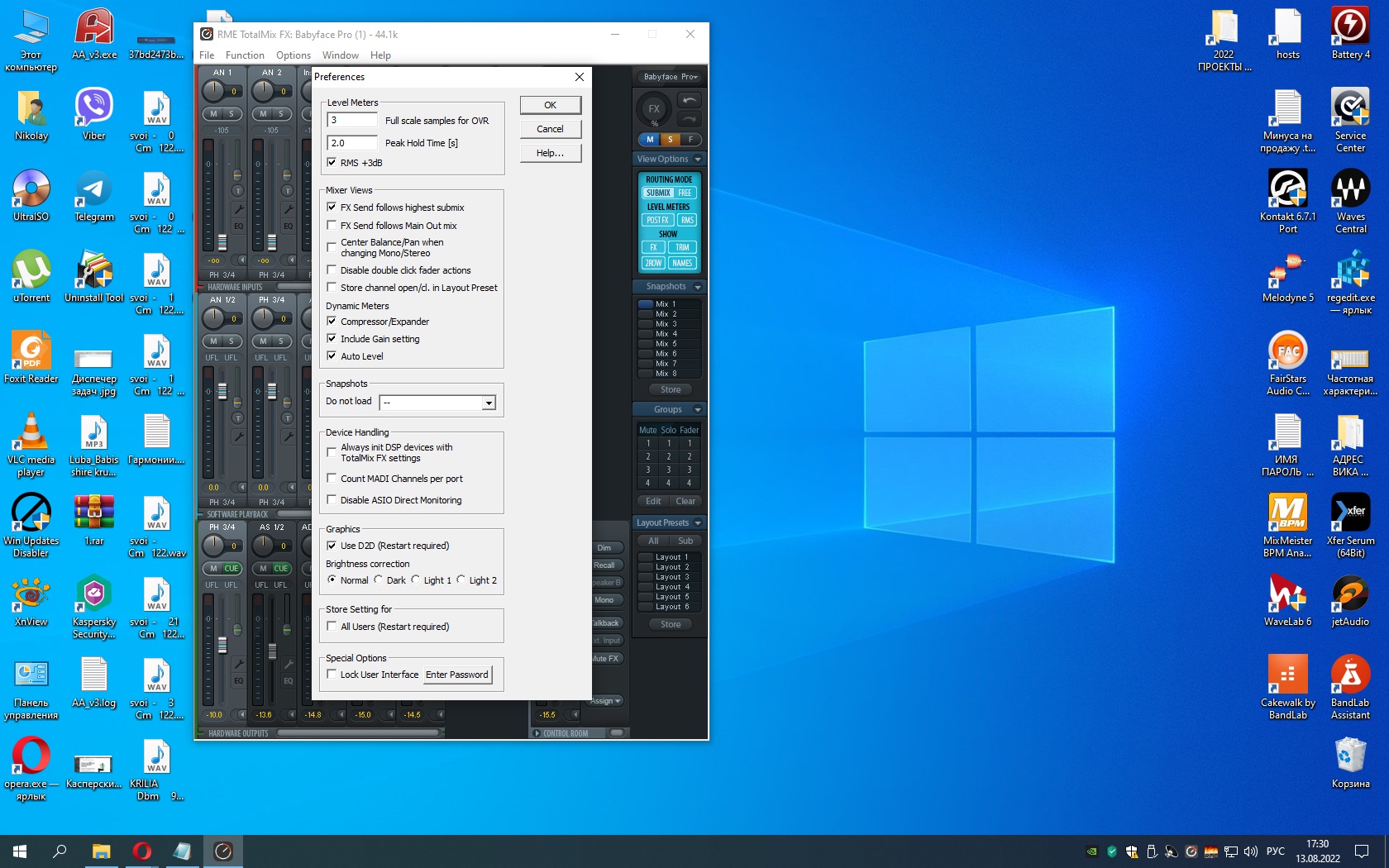Open the EQ panel on channel AN 2
Viewport: 1389px width, 868px height.
tap(288, 226)
